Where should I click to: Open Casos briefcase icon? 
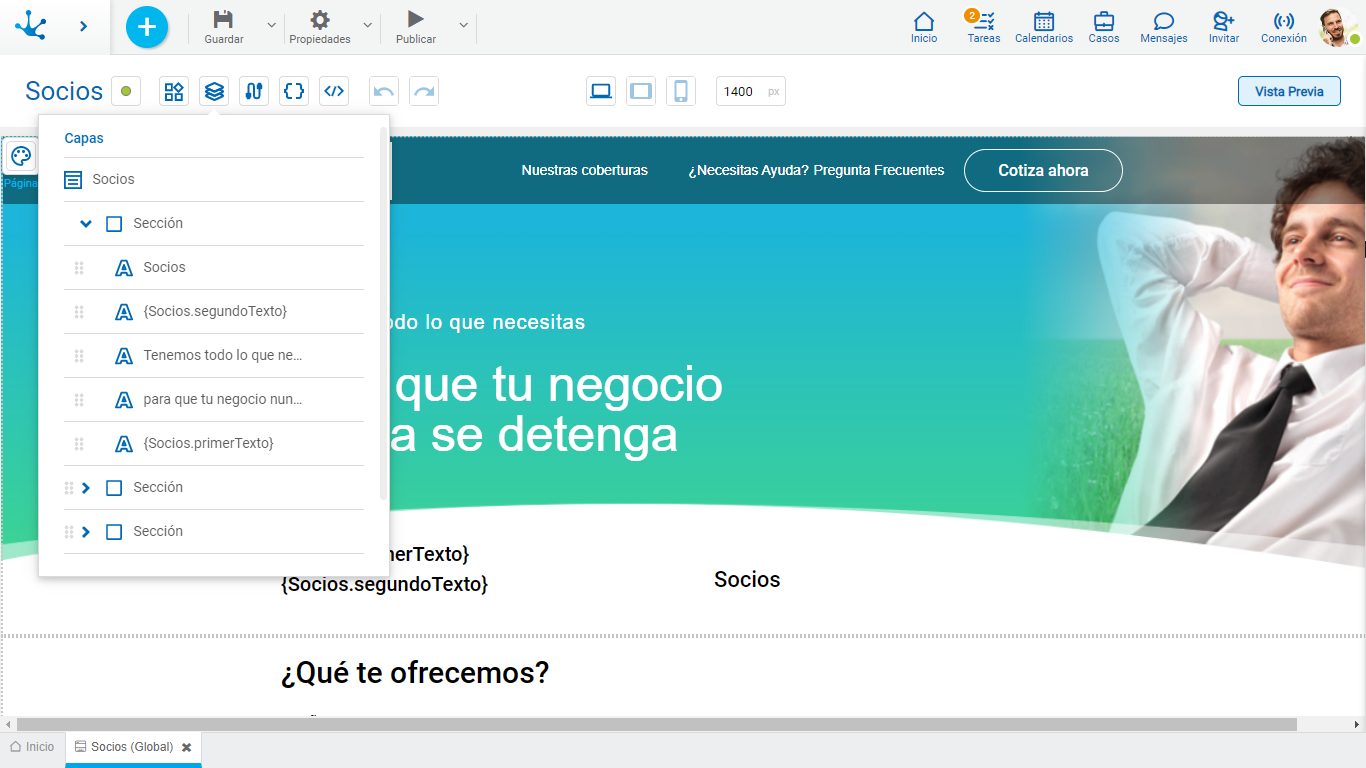coord(1104,21)
